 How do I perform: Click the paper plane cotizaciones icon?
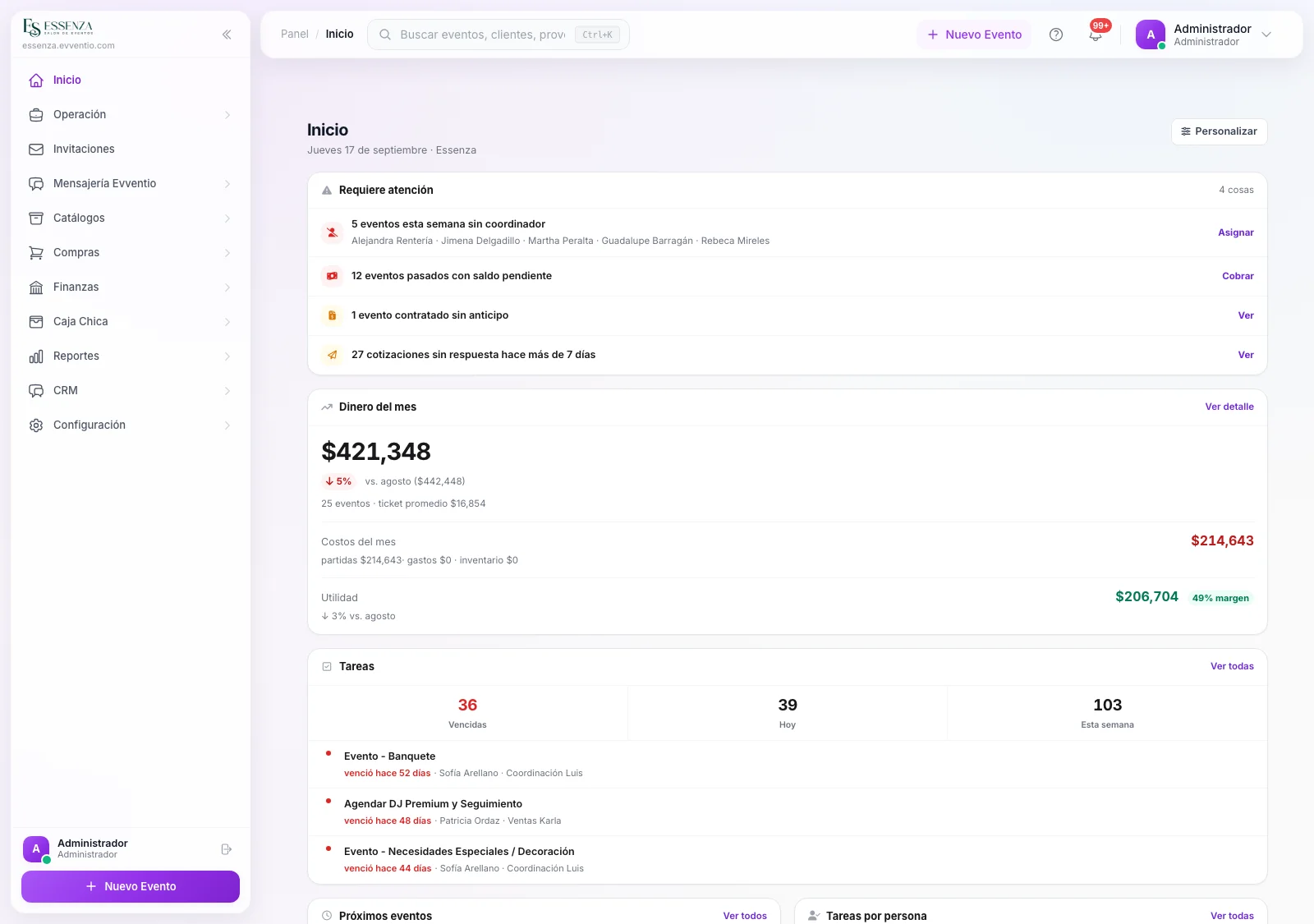click(332, 355)
